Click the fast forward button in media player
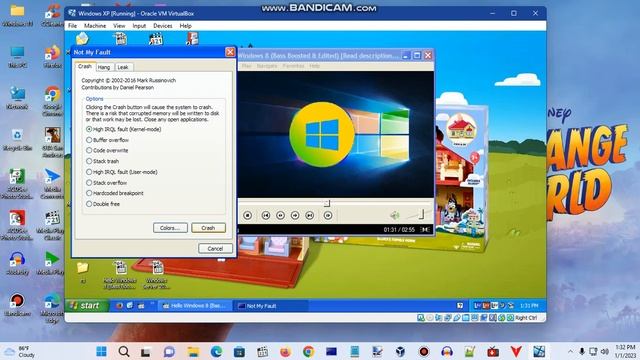This screenshot has width=640, height=360. pos(295,215)
